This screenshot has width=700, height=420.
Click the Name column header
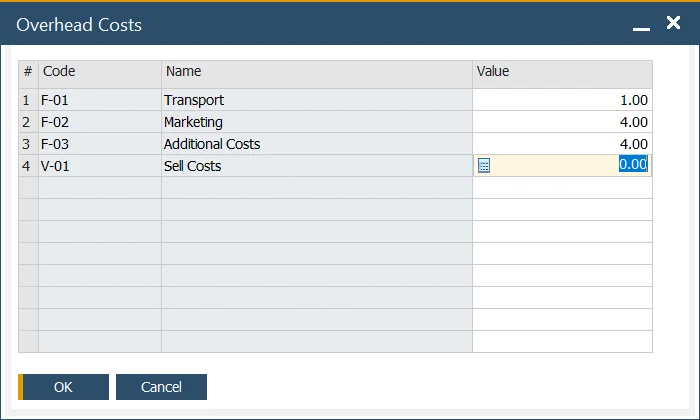pos(316,72)
